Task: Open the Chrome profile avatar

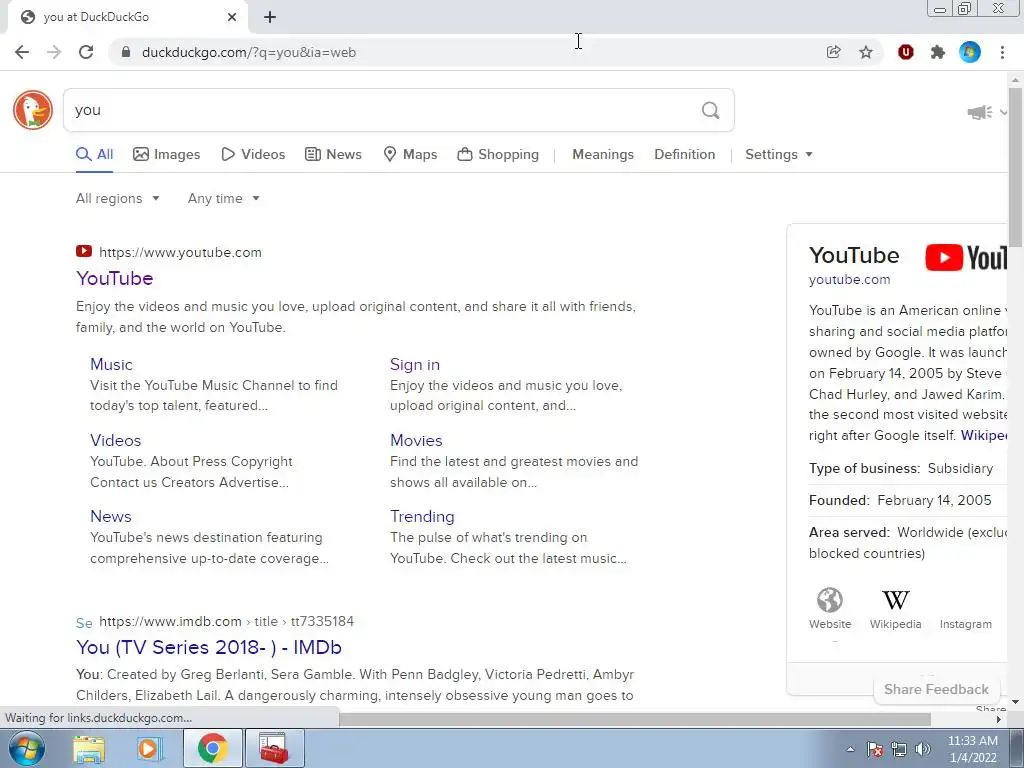Action: click(970, 52)
